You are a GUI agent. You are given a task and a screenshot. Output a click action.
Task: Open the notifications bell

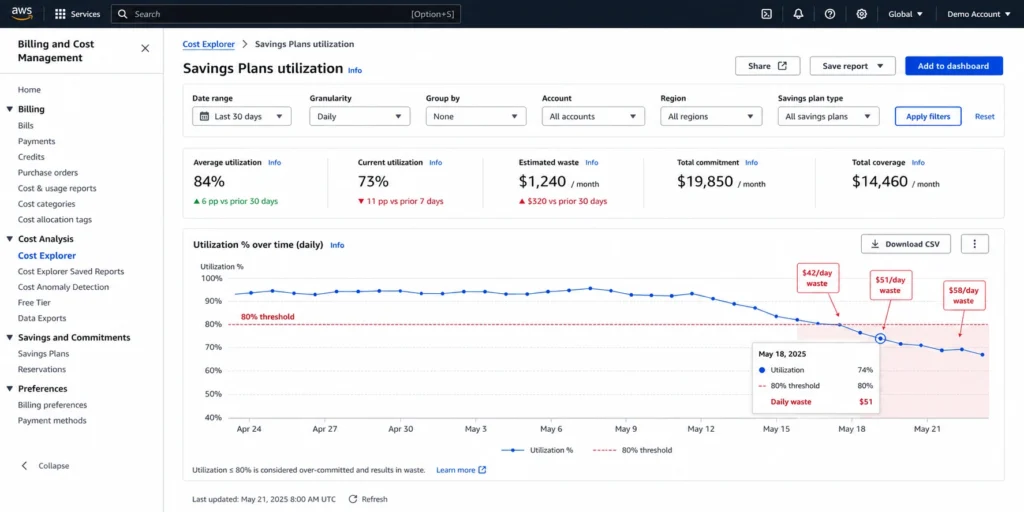[x=798, y=14]
